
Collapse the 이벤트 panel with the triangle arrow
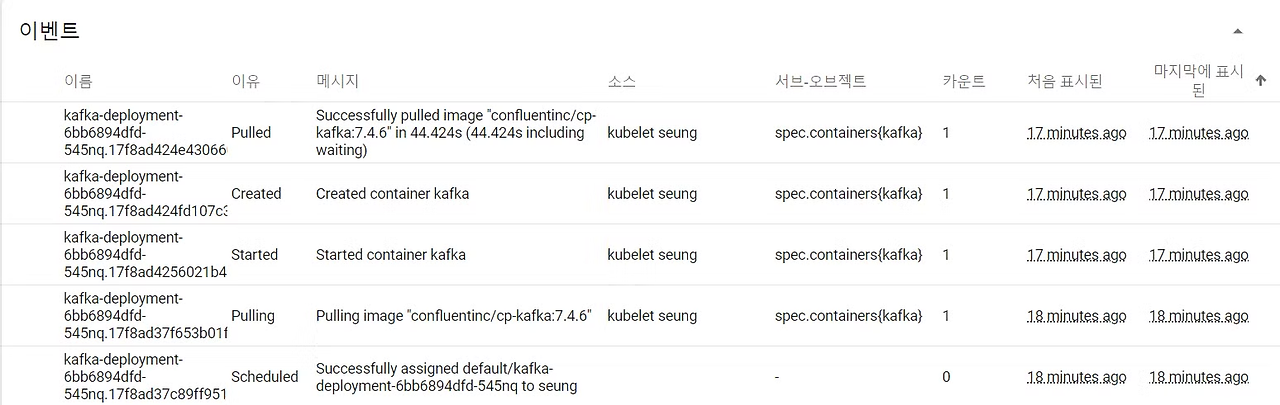(x=1238, y=31)
